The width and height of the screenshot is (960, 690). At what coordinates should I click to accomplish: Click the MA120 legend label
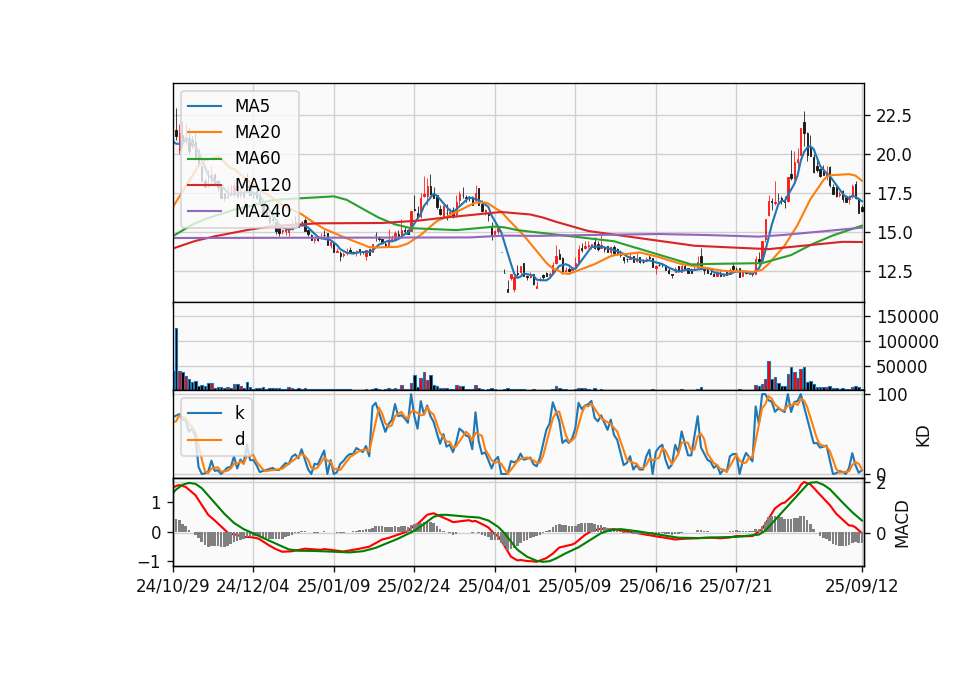[263, 185]
